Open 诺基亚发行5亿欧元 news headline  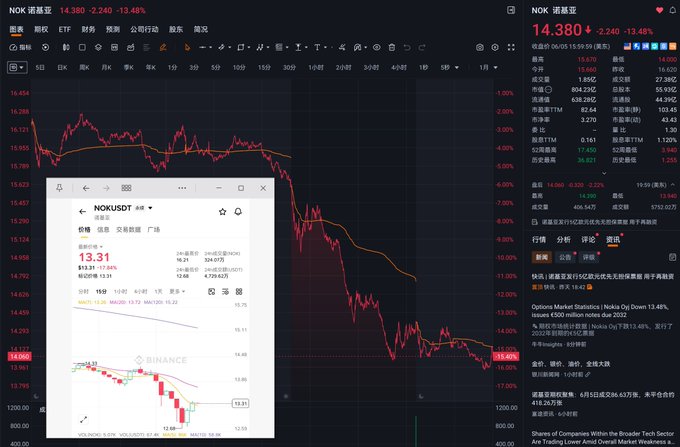[x=603, y=276]
